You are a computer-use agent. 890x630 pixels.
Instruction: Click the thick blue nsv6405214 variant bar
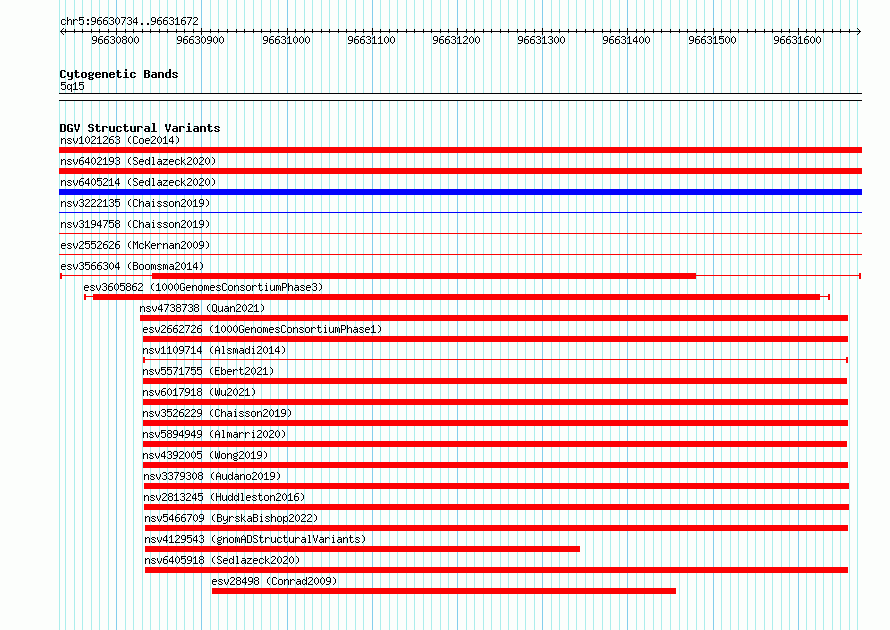tap(460, 192)
